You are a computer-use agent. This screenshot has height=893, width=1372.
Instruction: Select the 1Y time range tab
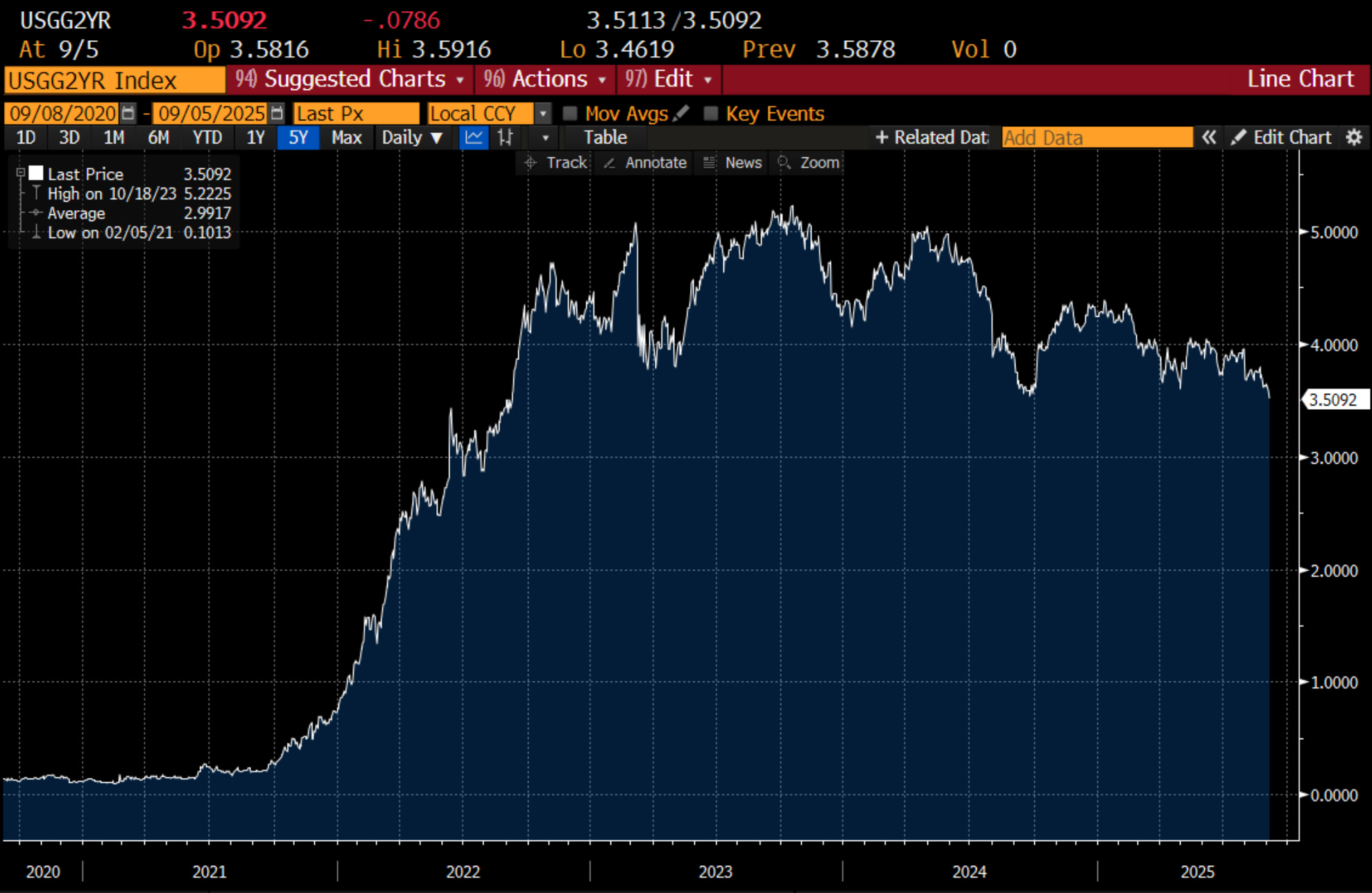255,137
